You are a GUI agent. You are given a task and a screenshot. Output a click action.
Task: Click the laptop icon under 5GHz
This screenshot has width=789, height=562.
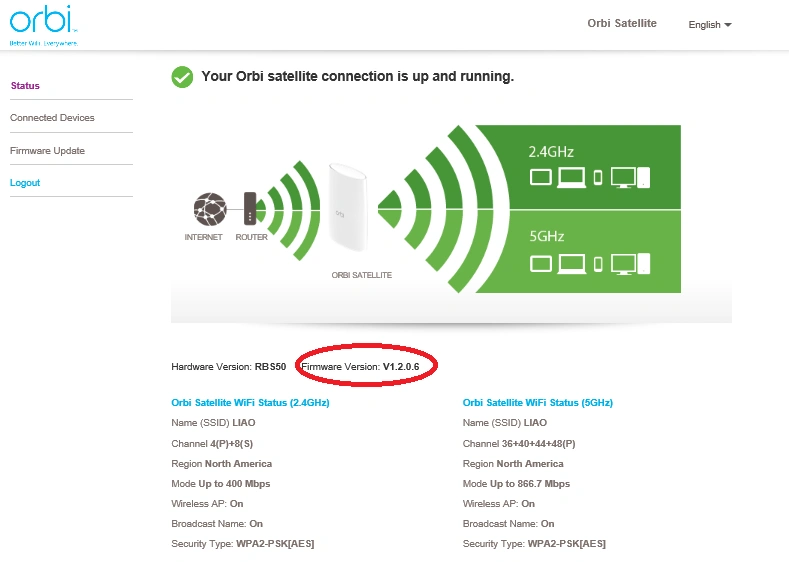pyautogui.click(x=572, y=264)
